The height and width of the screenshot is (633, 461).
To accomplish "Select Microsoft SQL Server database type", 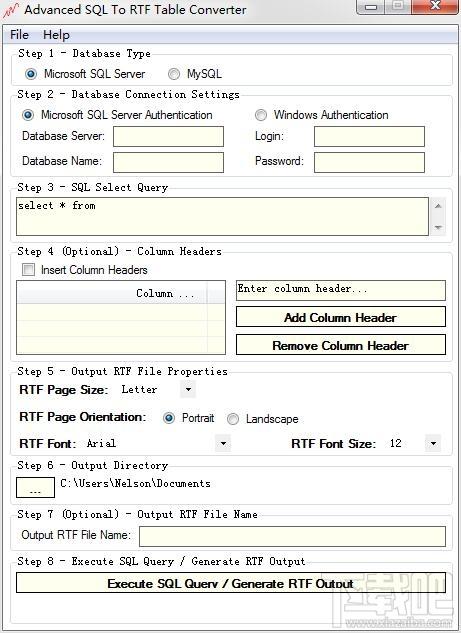I will (31, 74).
